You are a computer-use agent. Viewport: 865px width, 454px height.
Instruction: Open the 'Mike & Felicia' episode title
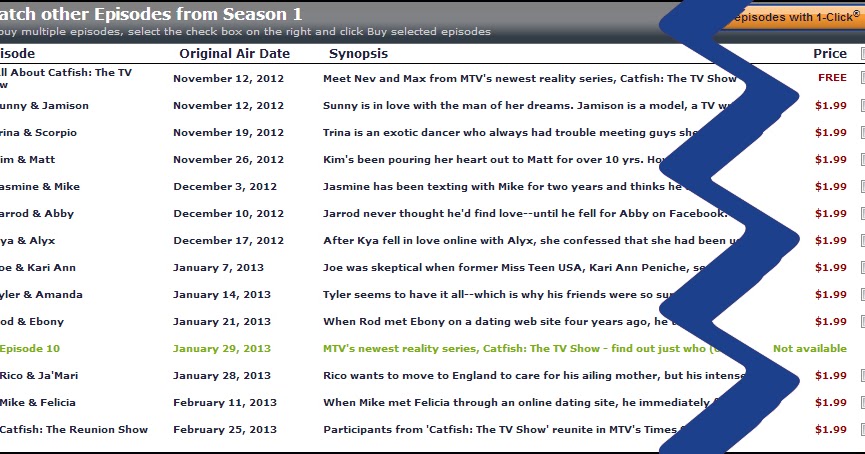(38, 403)
